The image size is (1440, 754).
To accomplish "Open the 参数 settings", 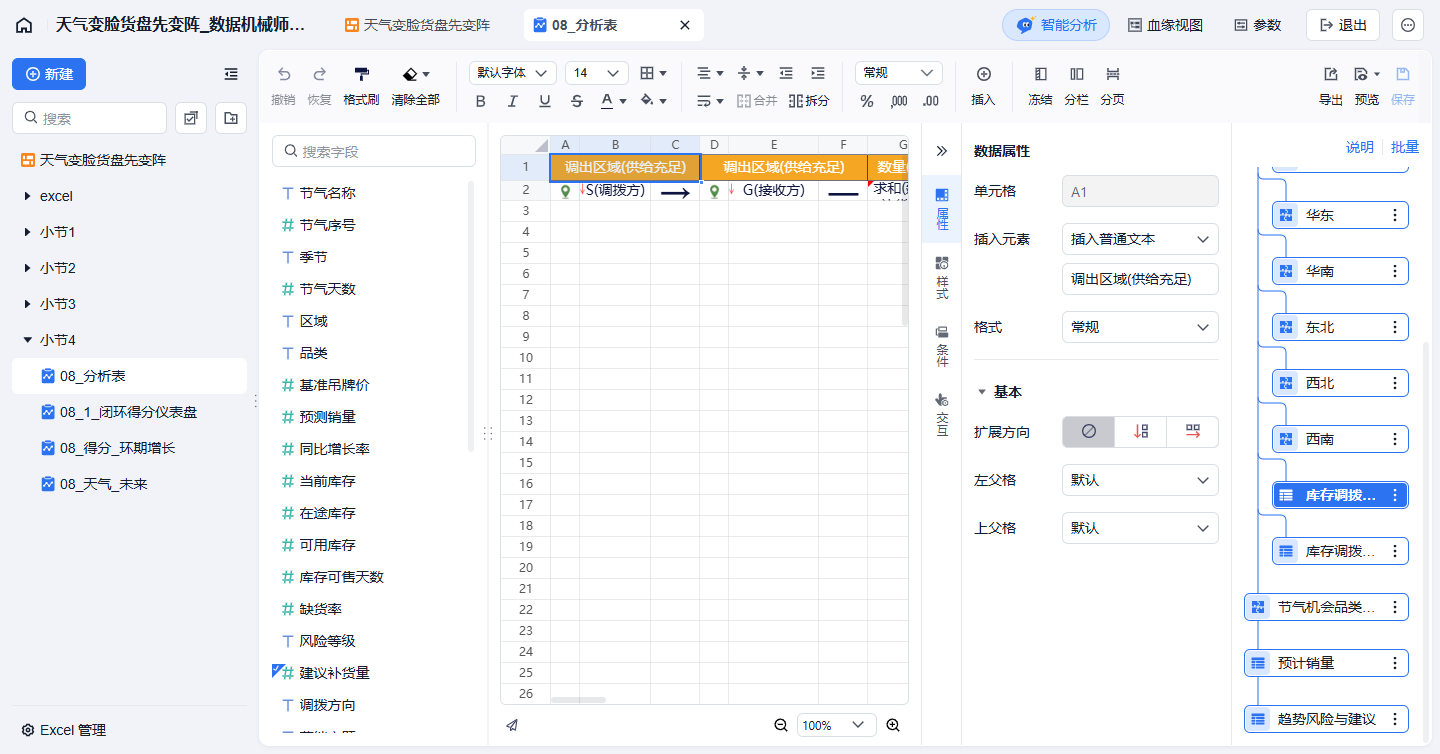I will pos(1258,25).
